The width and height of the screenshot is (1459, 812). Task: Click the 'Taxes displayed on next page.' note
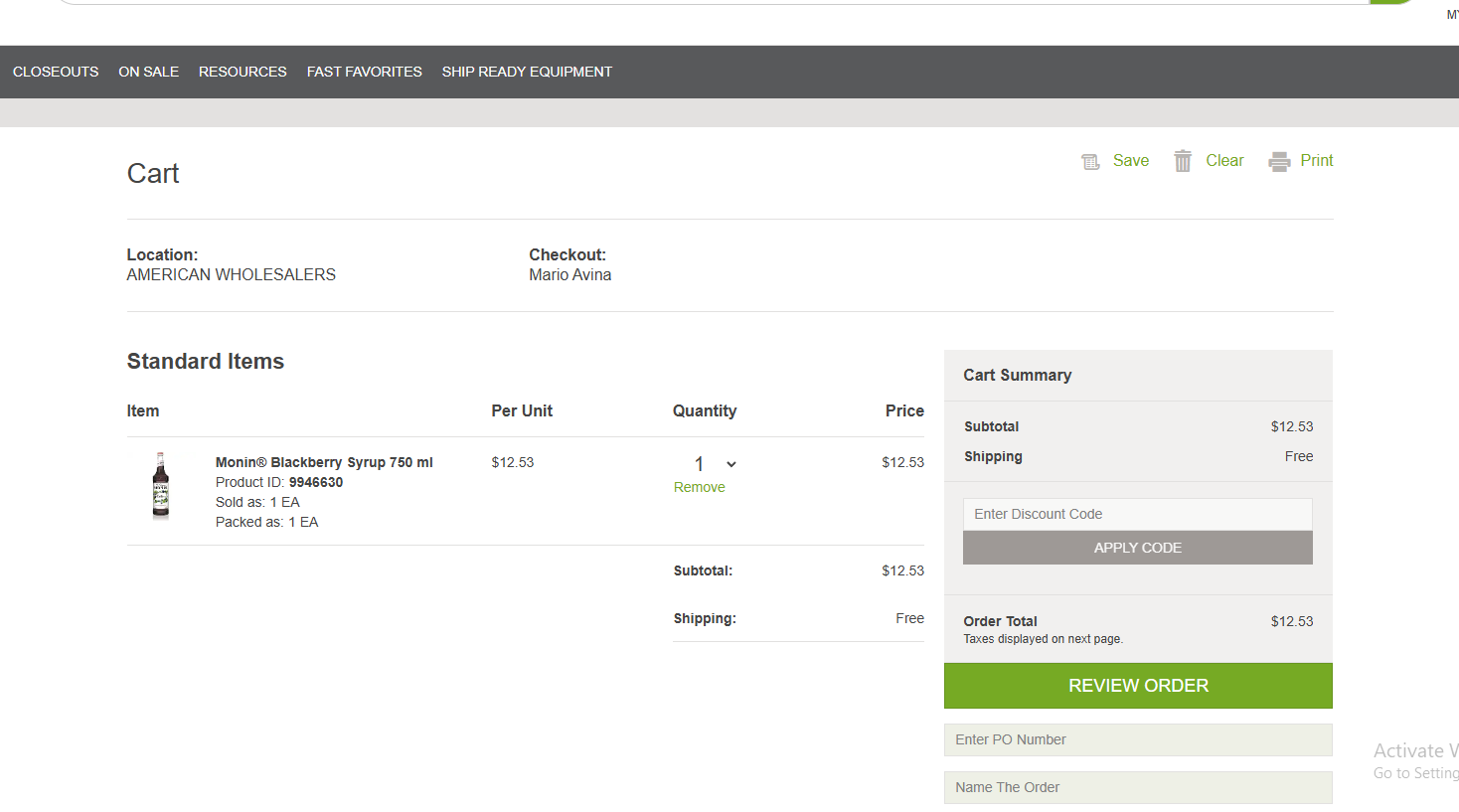point(1044,639)
